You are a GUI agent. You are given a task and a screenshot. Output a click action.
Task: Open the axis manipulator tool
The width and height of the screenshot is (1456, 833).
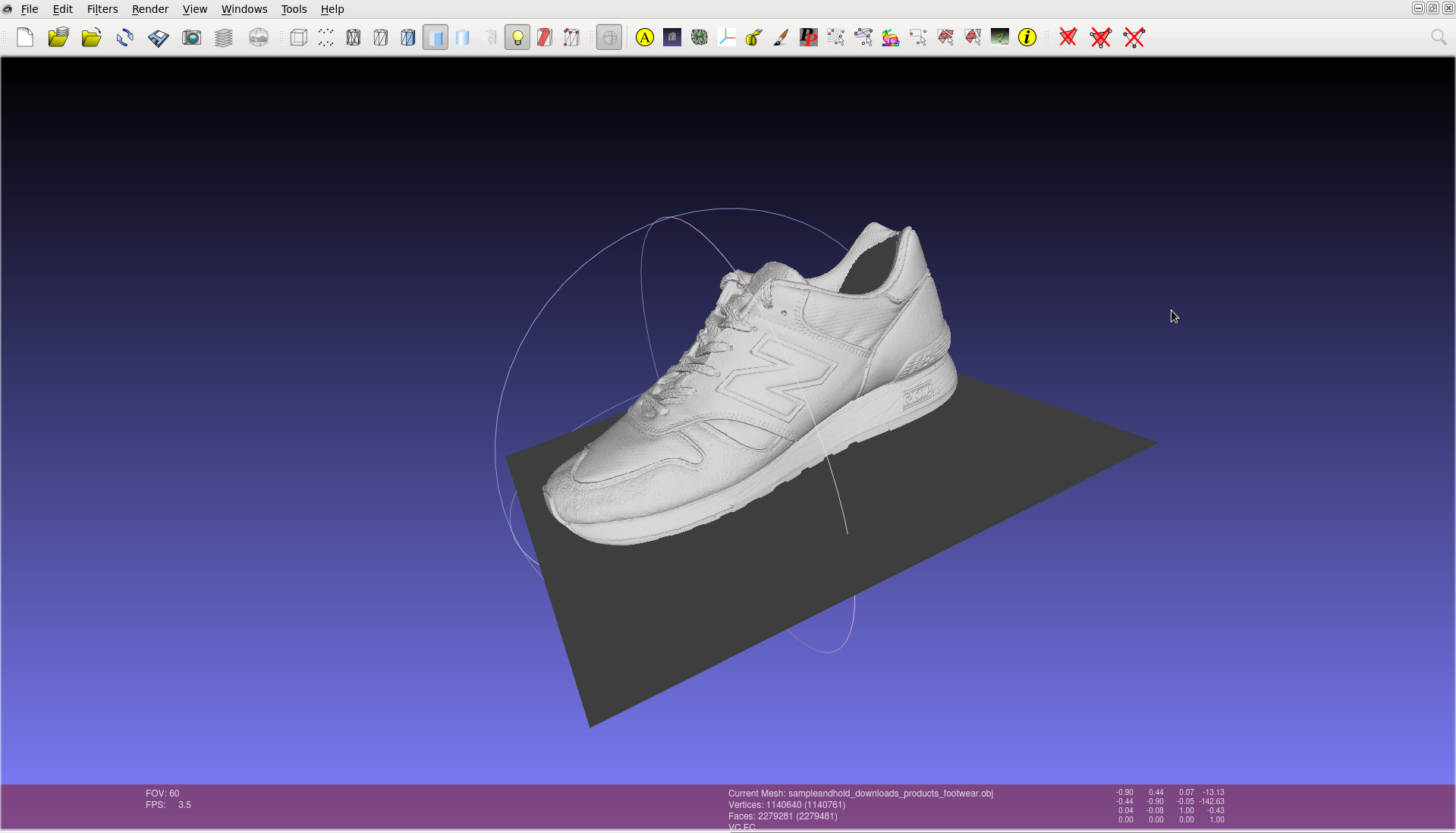coord(727,37)
